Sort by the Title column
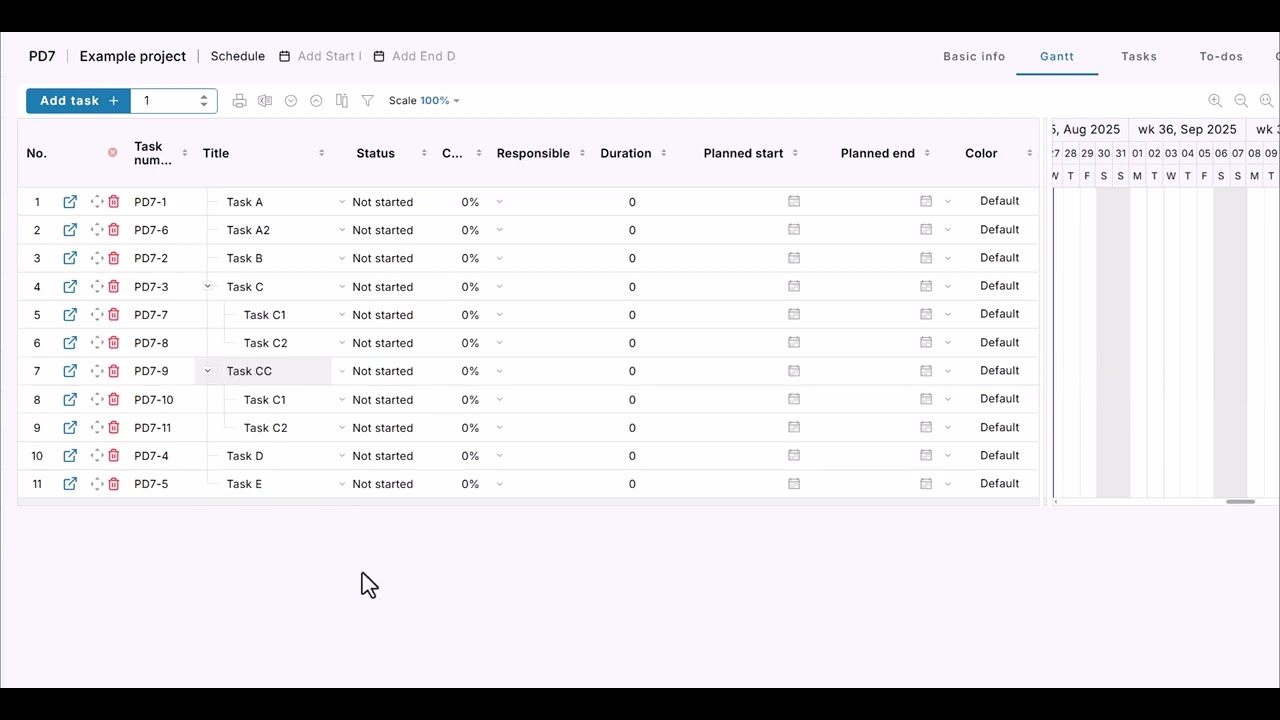The width and height of the screenshot is (1280, 720). 321,153
